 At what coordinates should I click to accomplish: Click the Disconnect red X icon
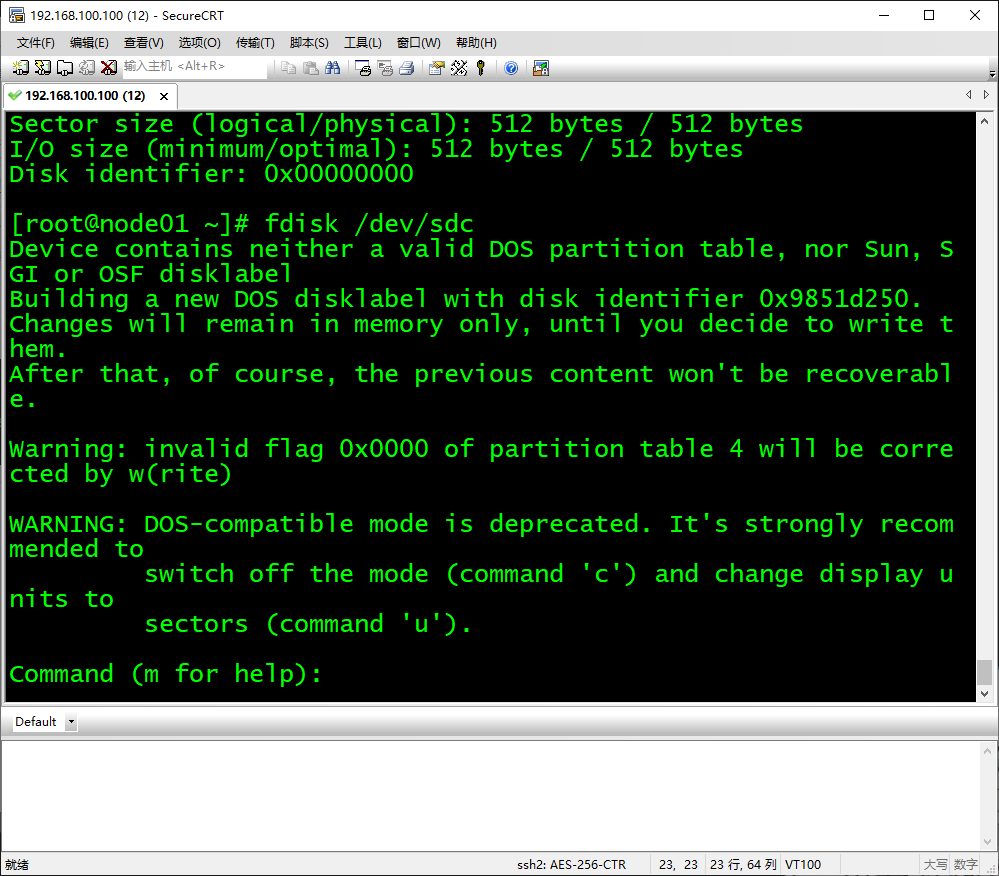(x=109, y=68)
